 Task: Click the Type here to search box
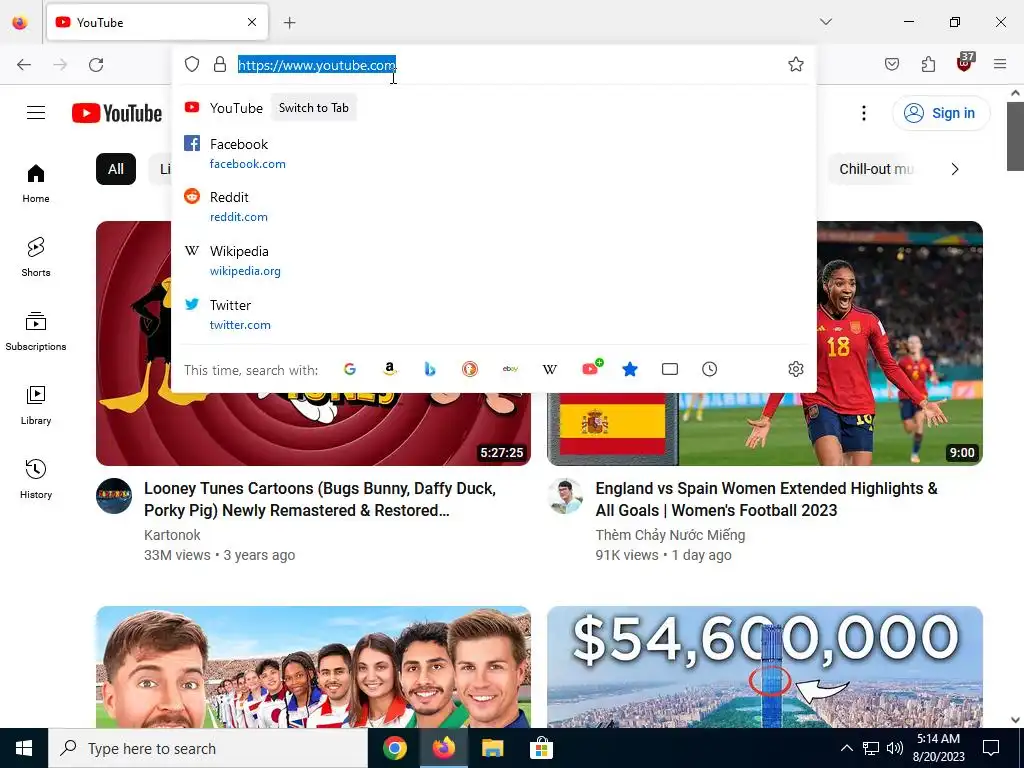pos(208,748)
